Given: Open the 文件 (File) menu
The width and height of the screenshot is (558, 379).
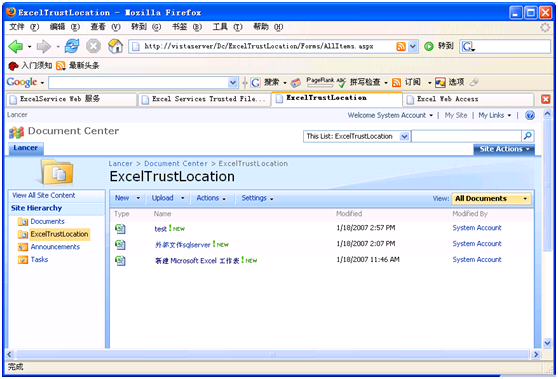Looking at the screenshot, I should pyautogui.click(x=24, y=27).
